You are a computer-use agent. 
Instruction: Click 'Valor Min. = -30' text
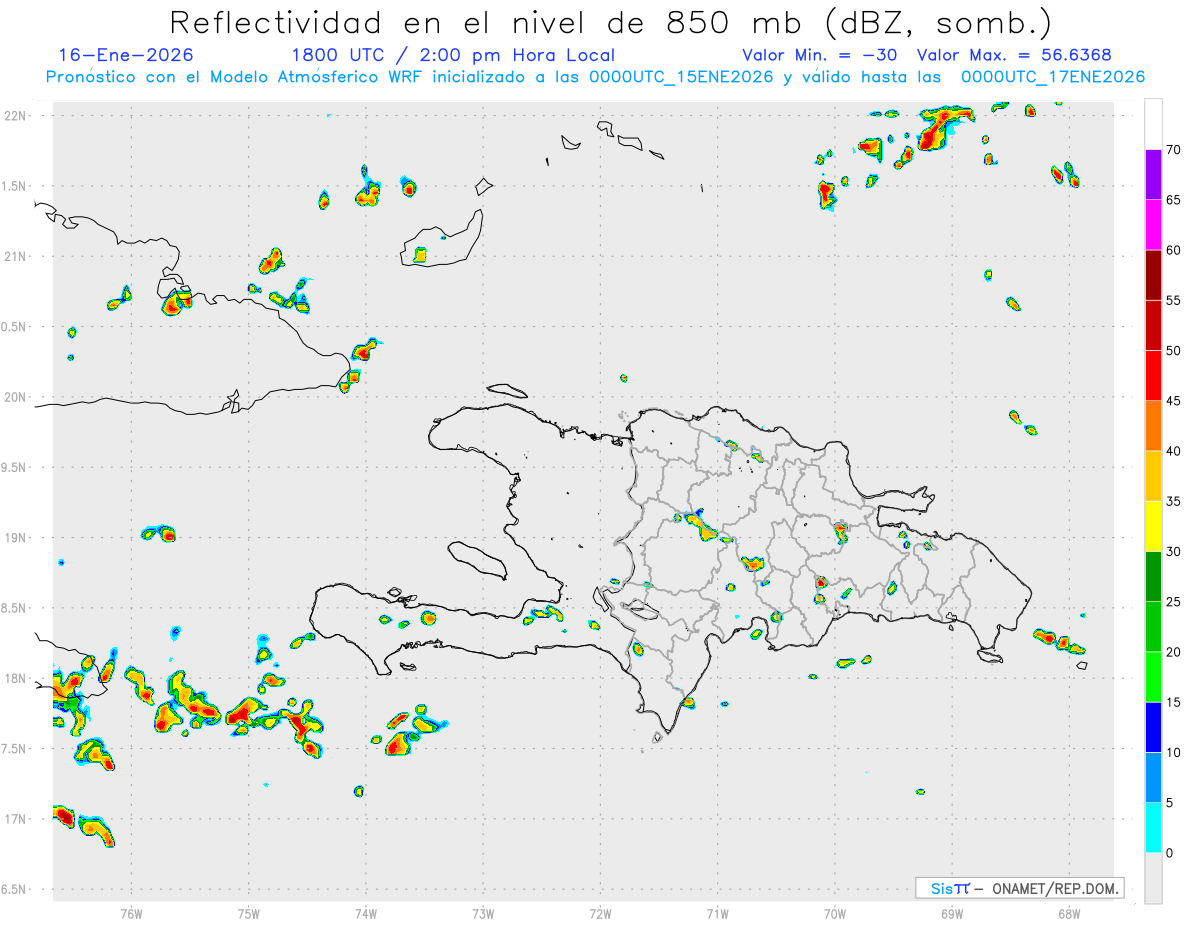[x=820, y=55]
